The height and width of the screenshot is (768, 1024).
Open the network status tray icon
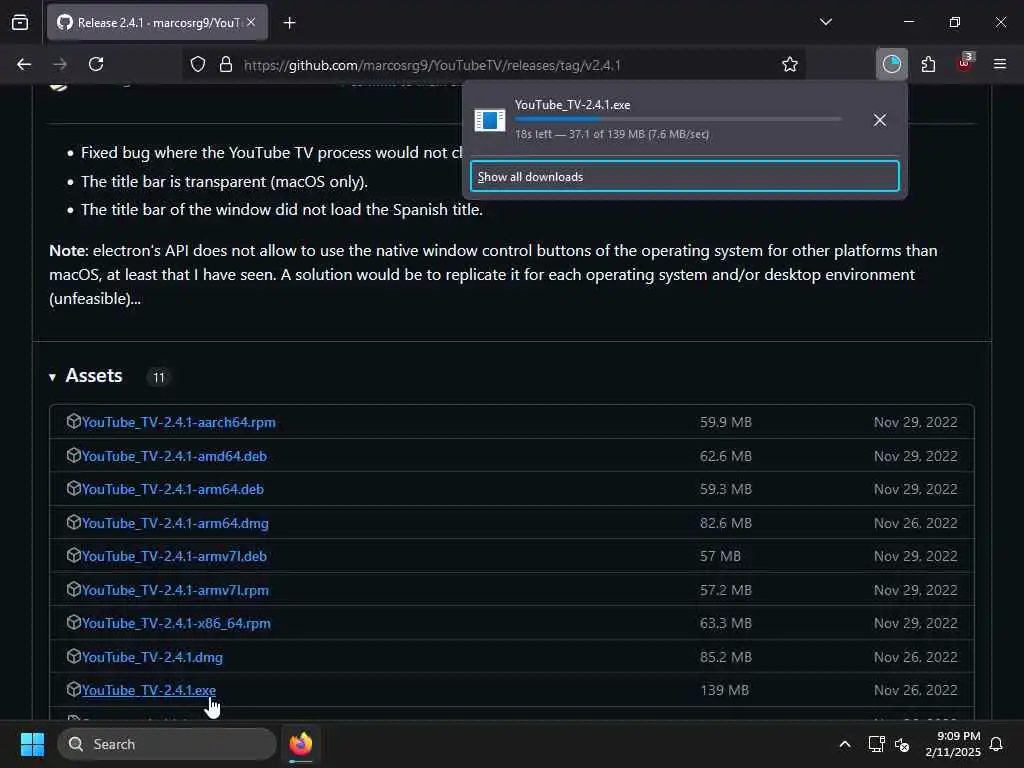click(876, 744)
